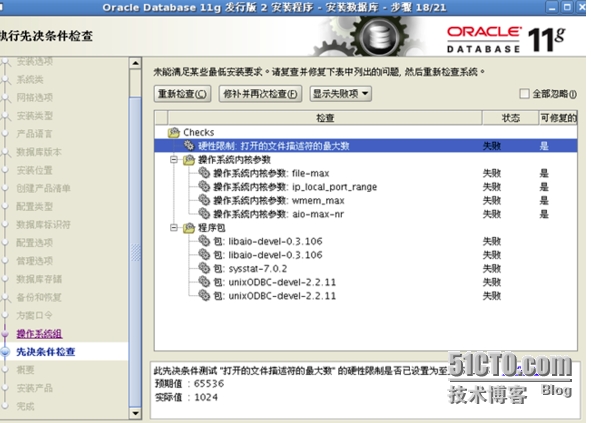Click gear icon beside ip_local_port_range parameter
Screen dimensions: 591x423
click(204, 187)
